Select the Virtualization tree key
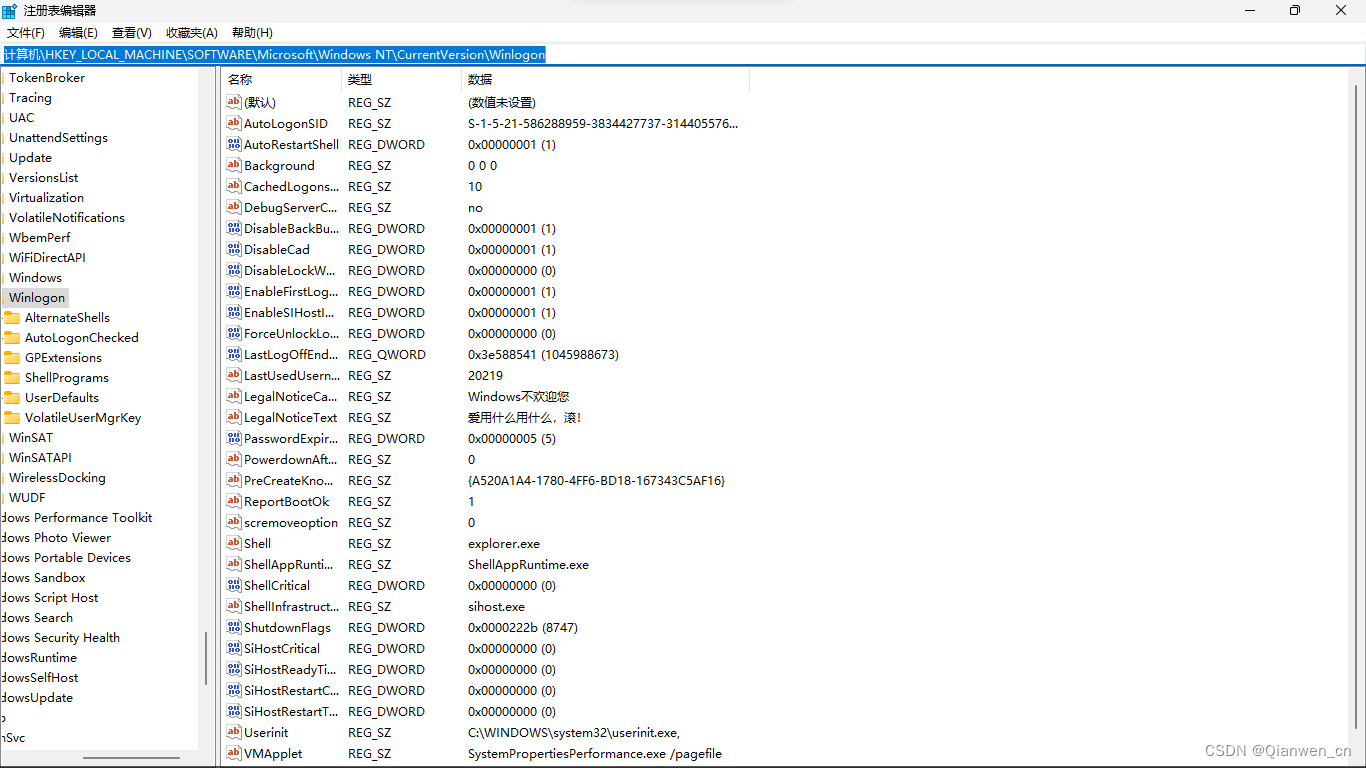 click(x=46, y=198)
